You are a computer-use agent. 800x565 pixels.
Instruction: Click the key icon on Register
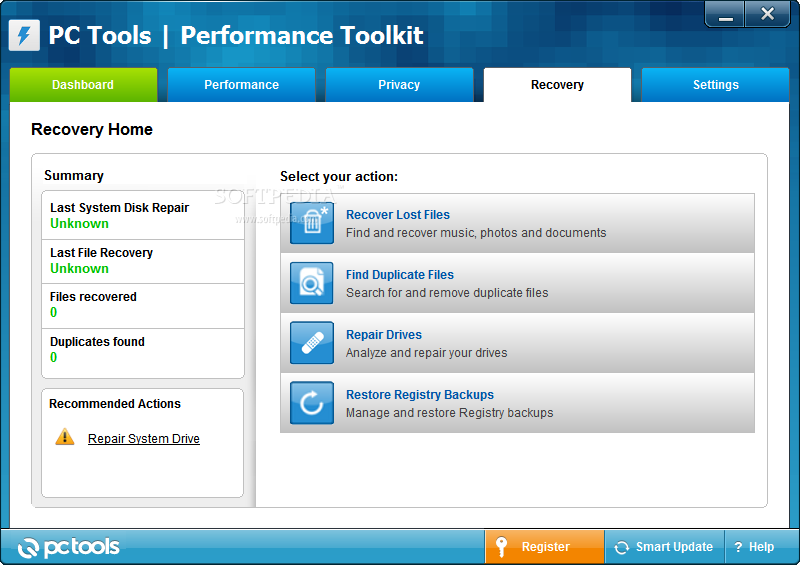pyautogui.click(x=501, y=547)
